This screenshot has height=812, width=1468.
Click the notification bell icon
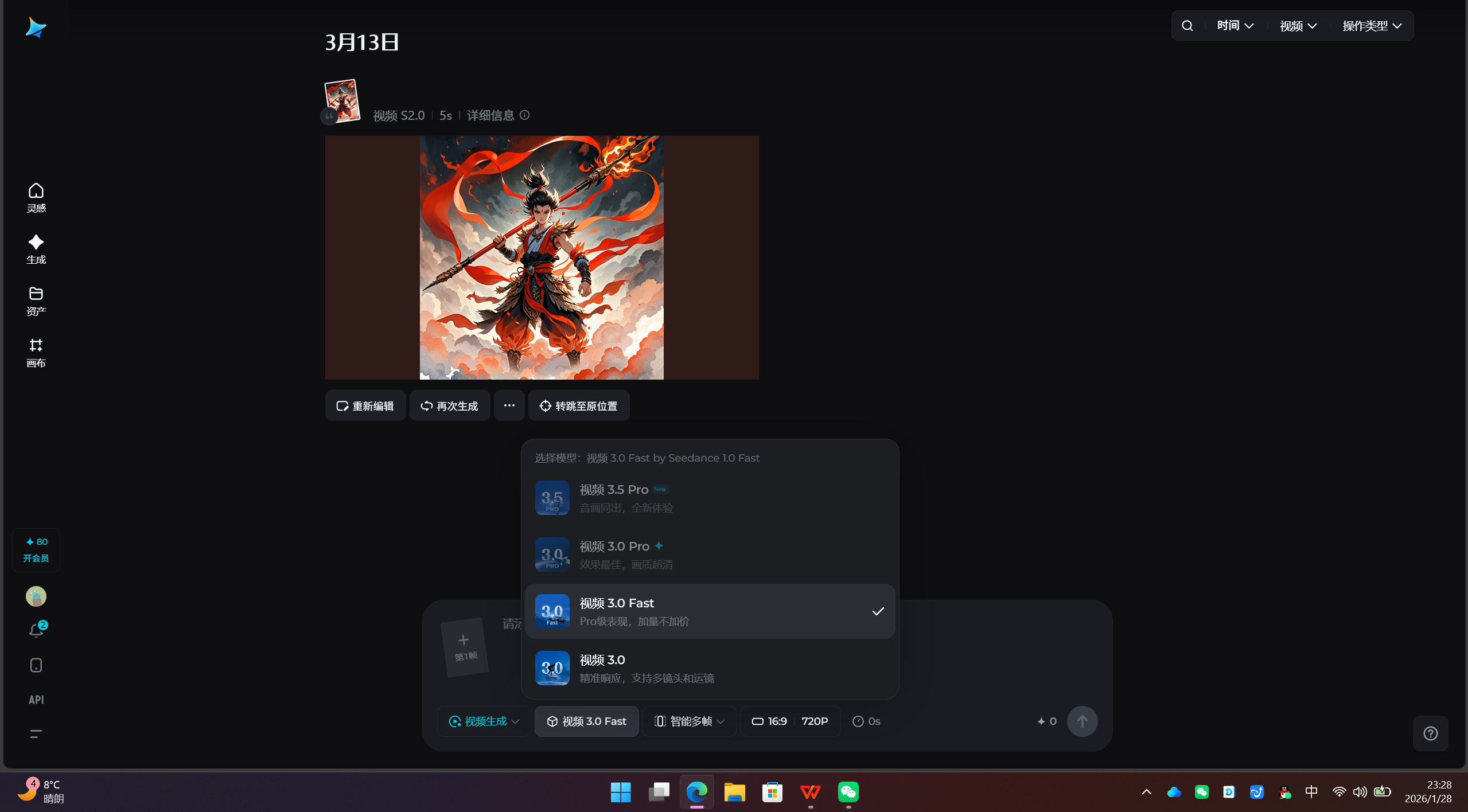(36, 630)
